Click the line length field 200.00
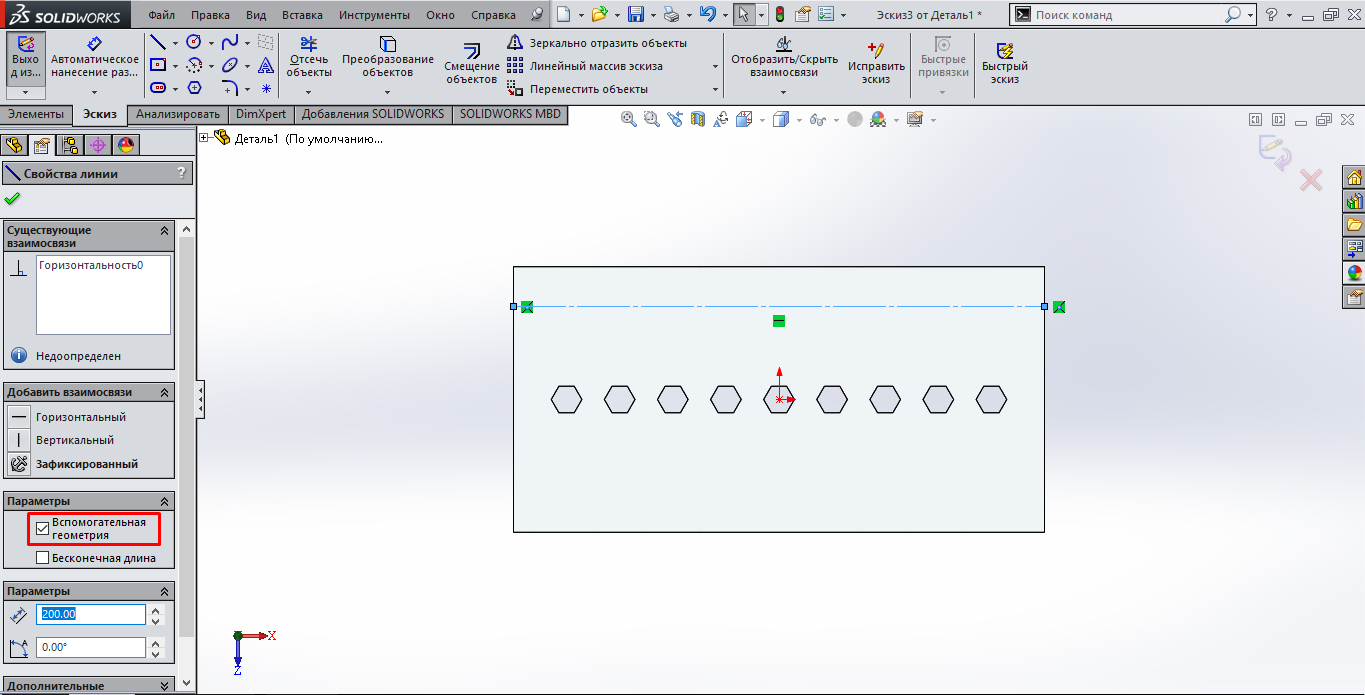The image size is (1365, 695). click(x=90, y=614)
